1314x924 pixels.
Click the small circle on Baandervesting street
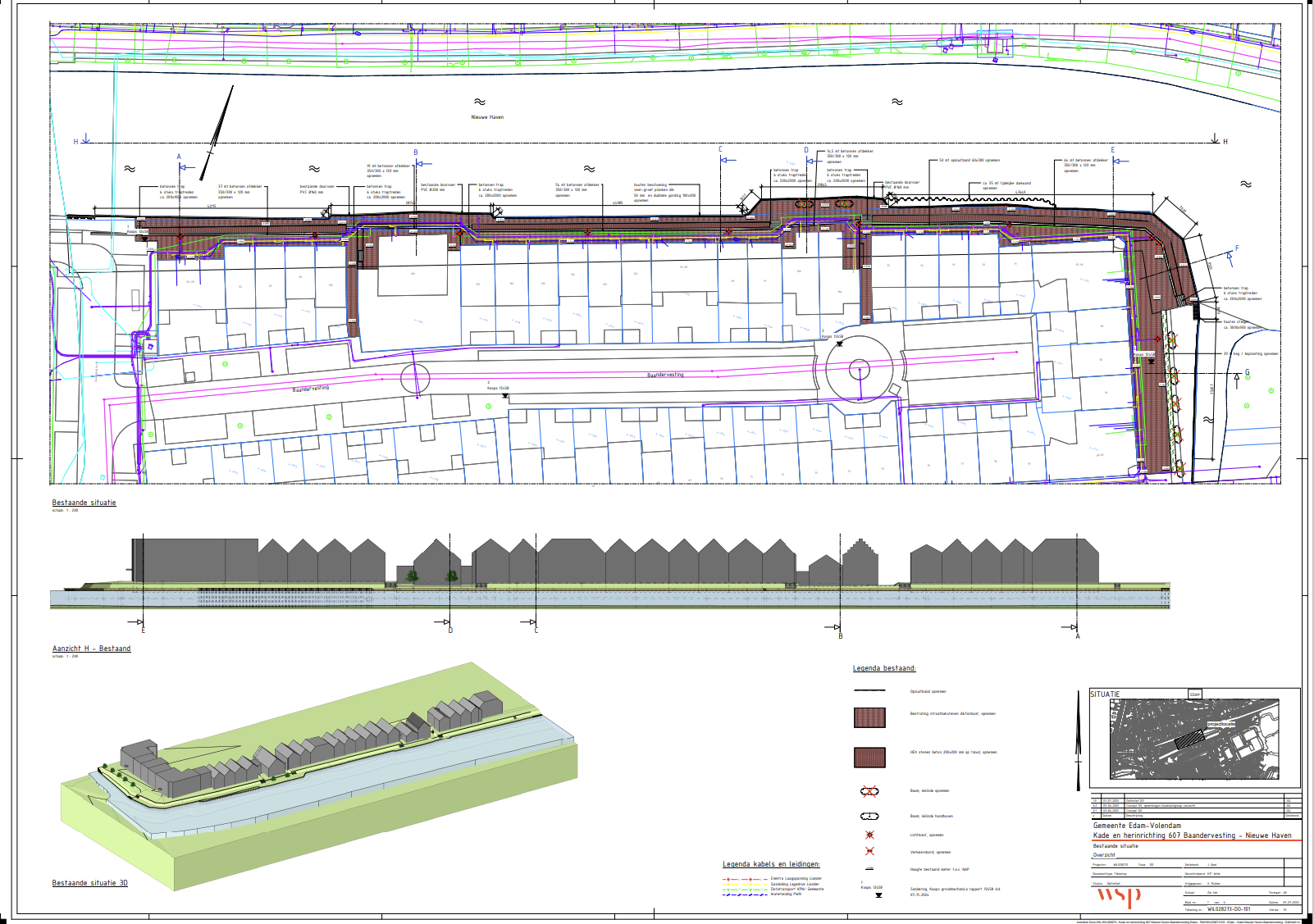point(415,378)
